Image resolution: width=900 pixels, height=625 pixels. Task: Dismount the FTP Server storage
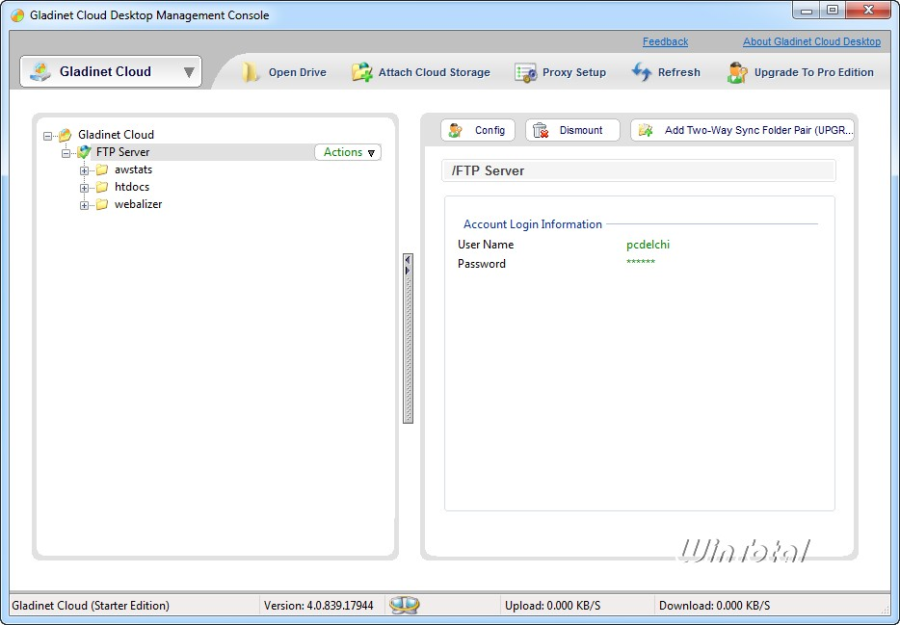pyautogui.click(x=571, y=129)
